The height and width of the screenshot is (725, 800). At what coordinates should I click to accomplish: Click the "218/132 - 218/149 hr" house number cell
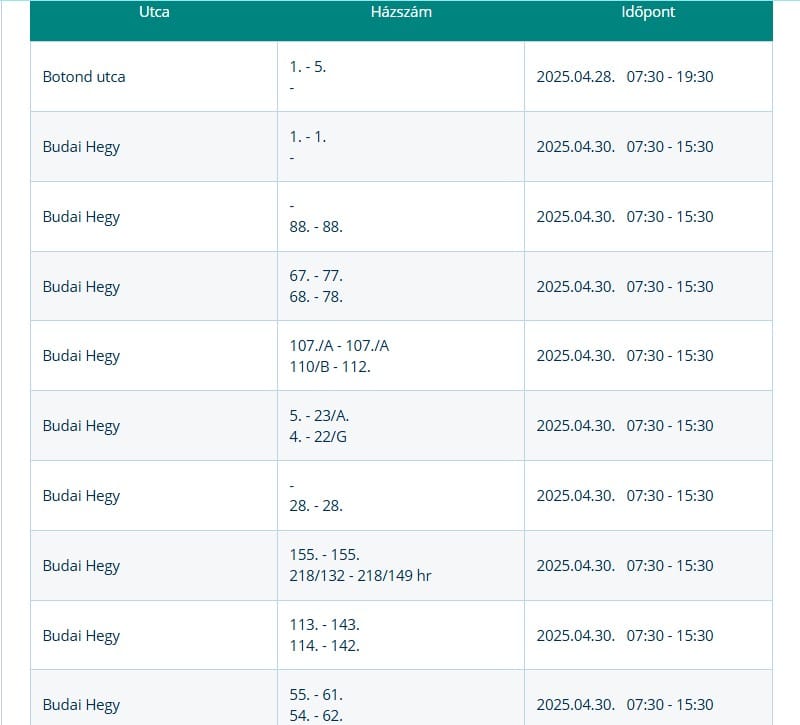tap(360, 575)
